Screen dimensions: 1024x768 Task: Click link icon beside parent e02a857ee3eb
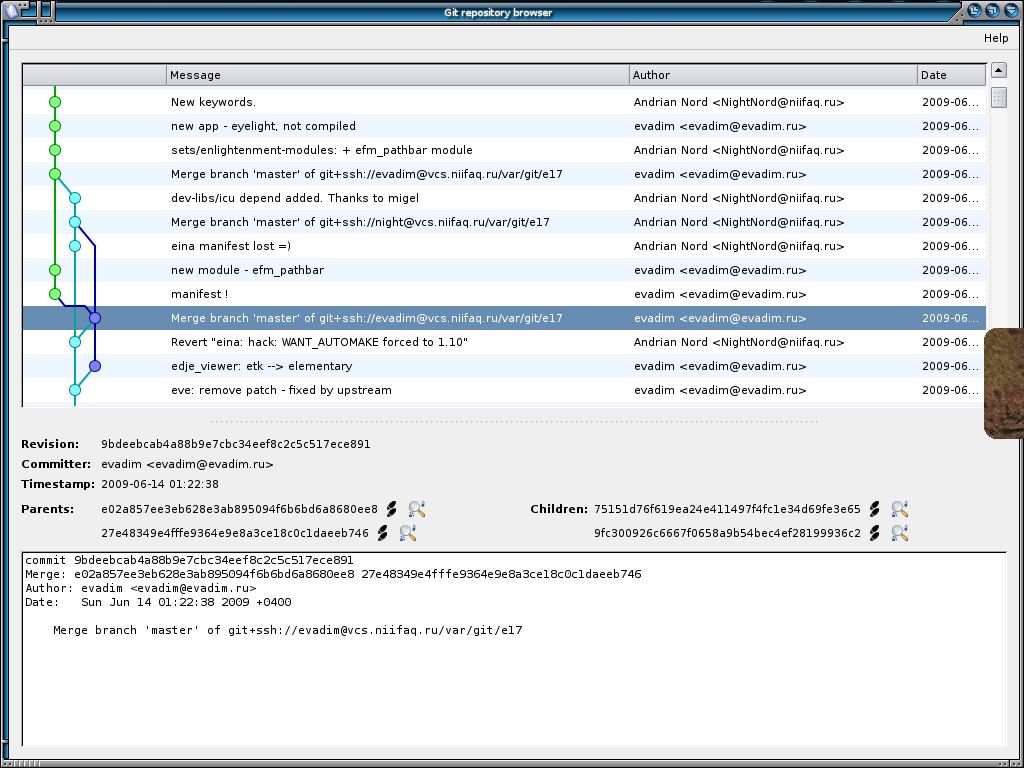pyautogui.click(x=393, y=509)
